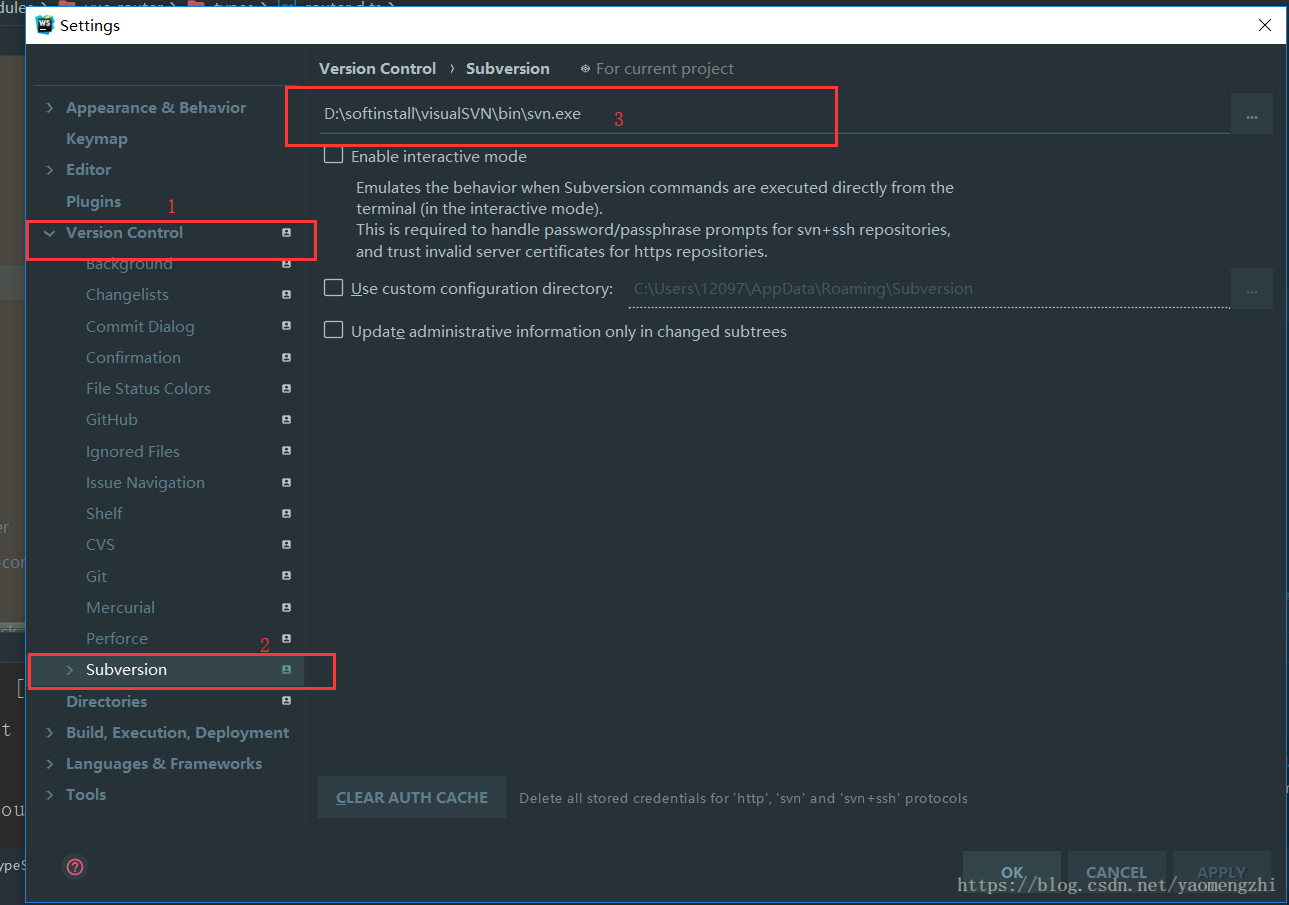Image resolution: width=1289 pixels, height=905 pixels.
Task: Click Subversion in breadcrumb header
Action: click(x=508, y=69)
